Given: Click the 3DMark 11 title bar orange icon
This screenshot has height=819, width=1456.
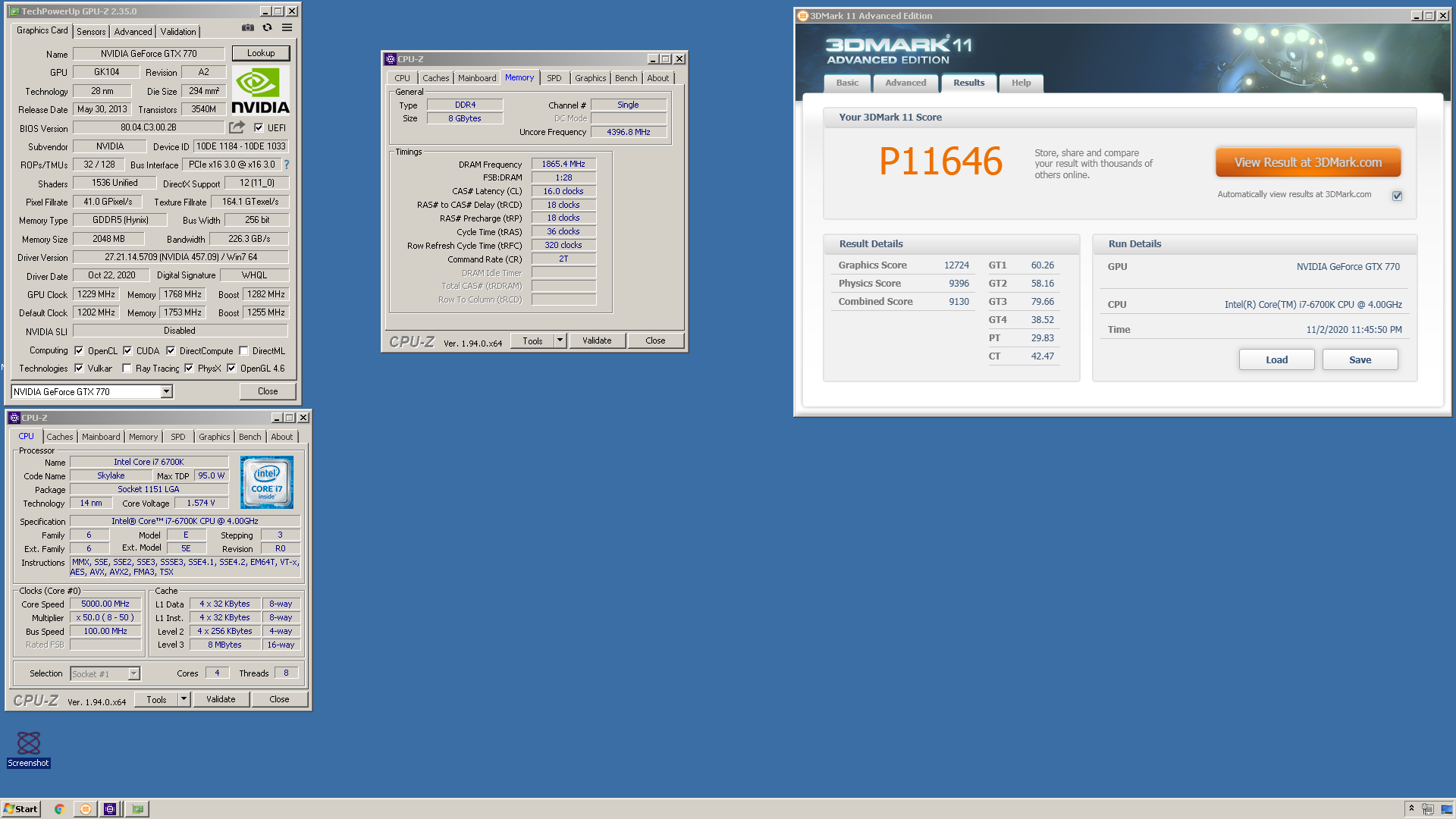Looking at the screenshot, I should 803,16.
